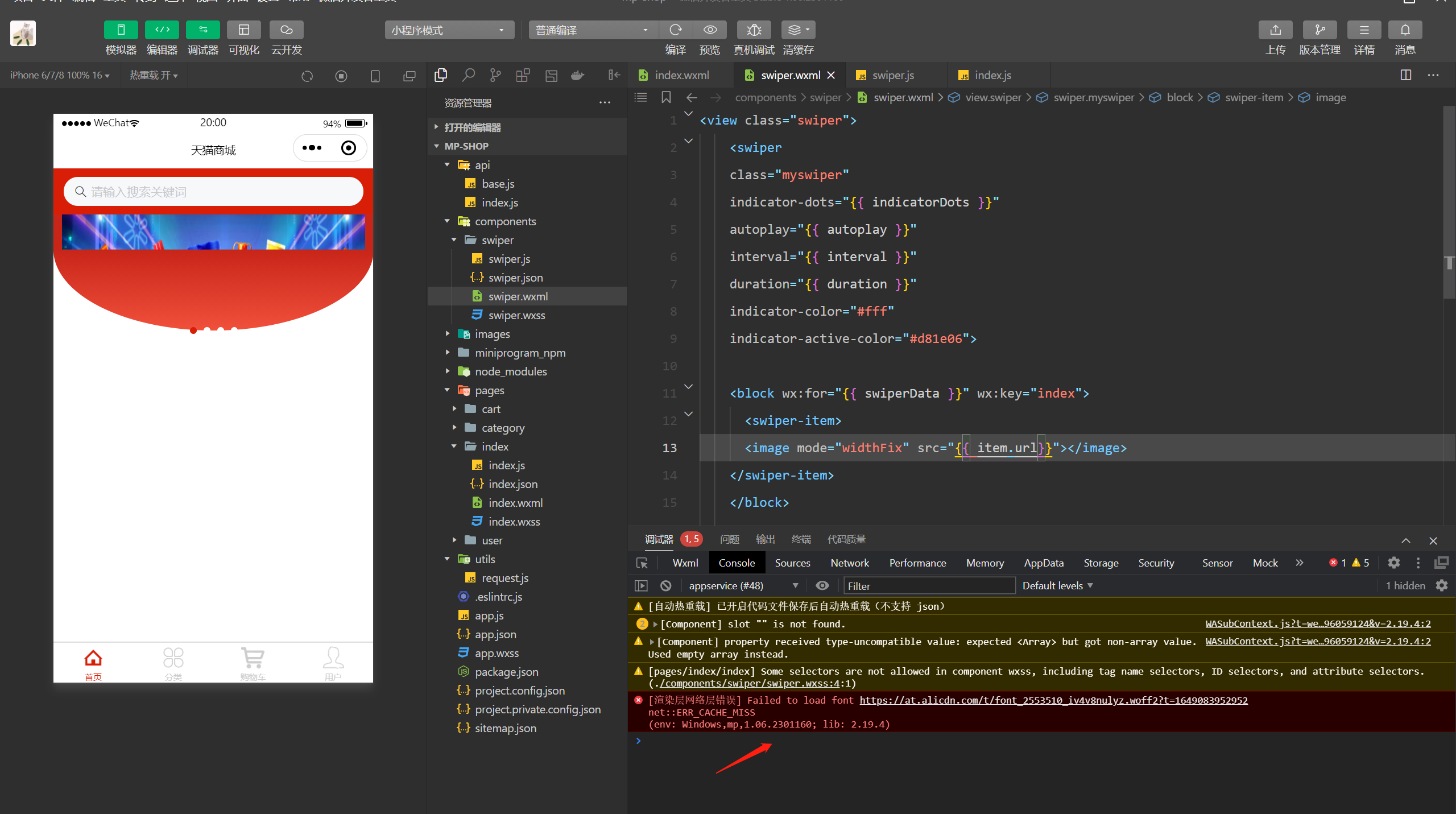
Task: Open app.json file
Action: tap(495, 634)
